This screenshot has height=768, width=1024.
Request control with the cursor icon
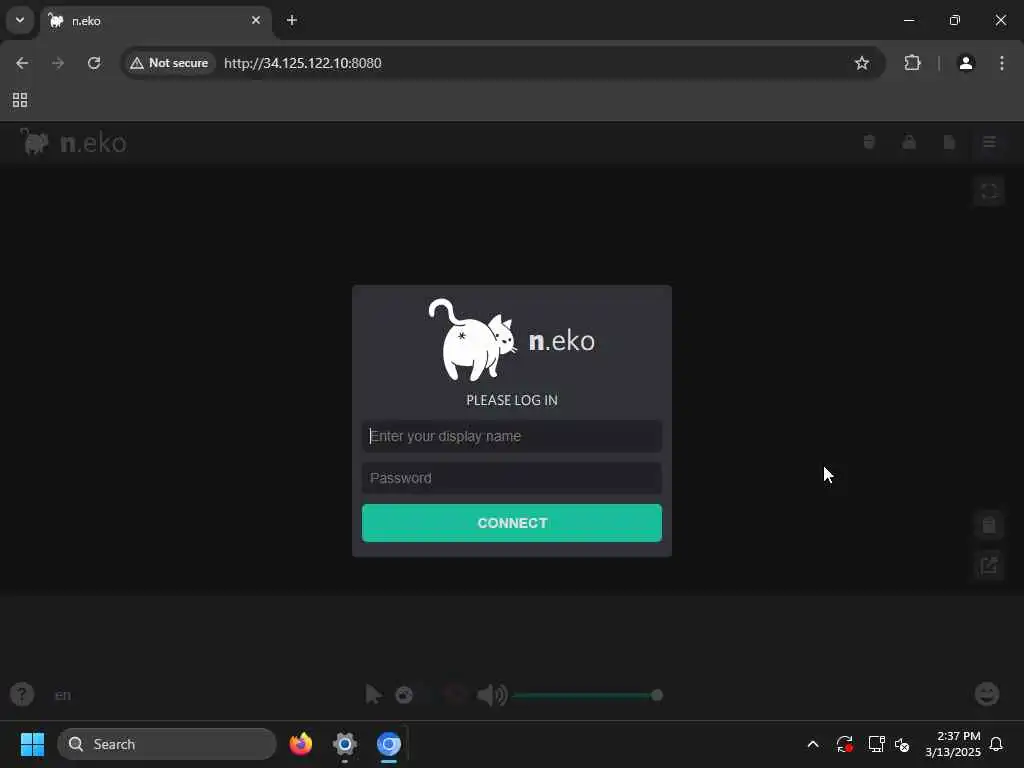(x=374, y=694)
